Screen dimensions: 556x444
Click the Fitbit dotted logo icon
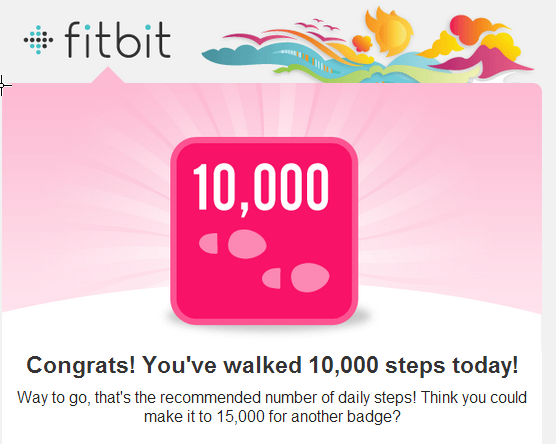(39, 40)
